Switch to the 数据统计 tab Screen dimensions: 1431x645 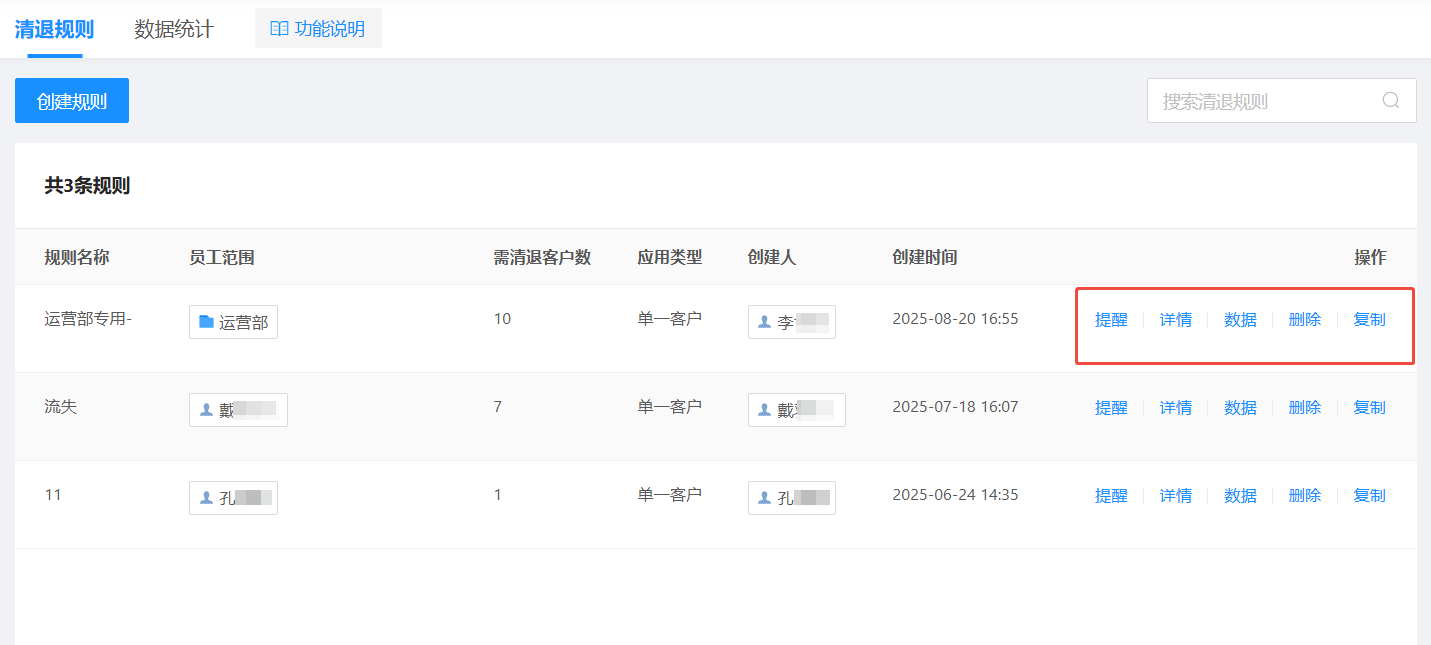coord(174,29)
